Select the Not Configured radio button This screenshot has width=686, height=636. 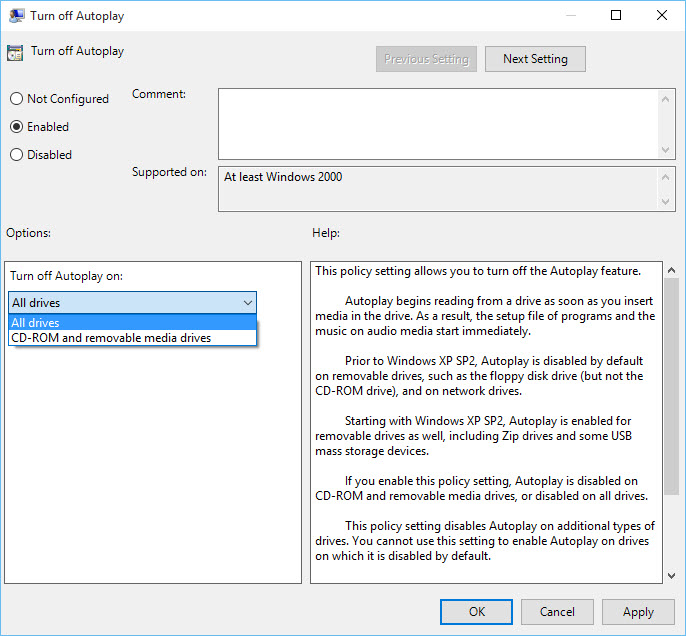click(16, 99)
